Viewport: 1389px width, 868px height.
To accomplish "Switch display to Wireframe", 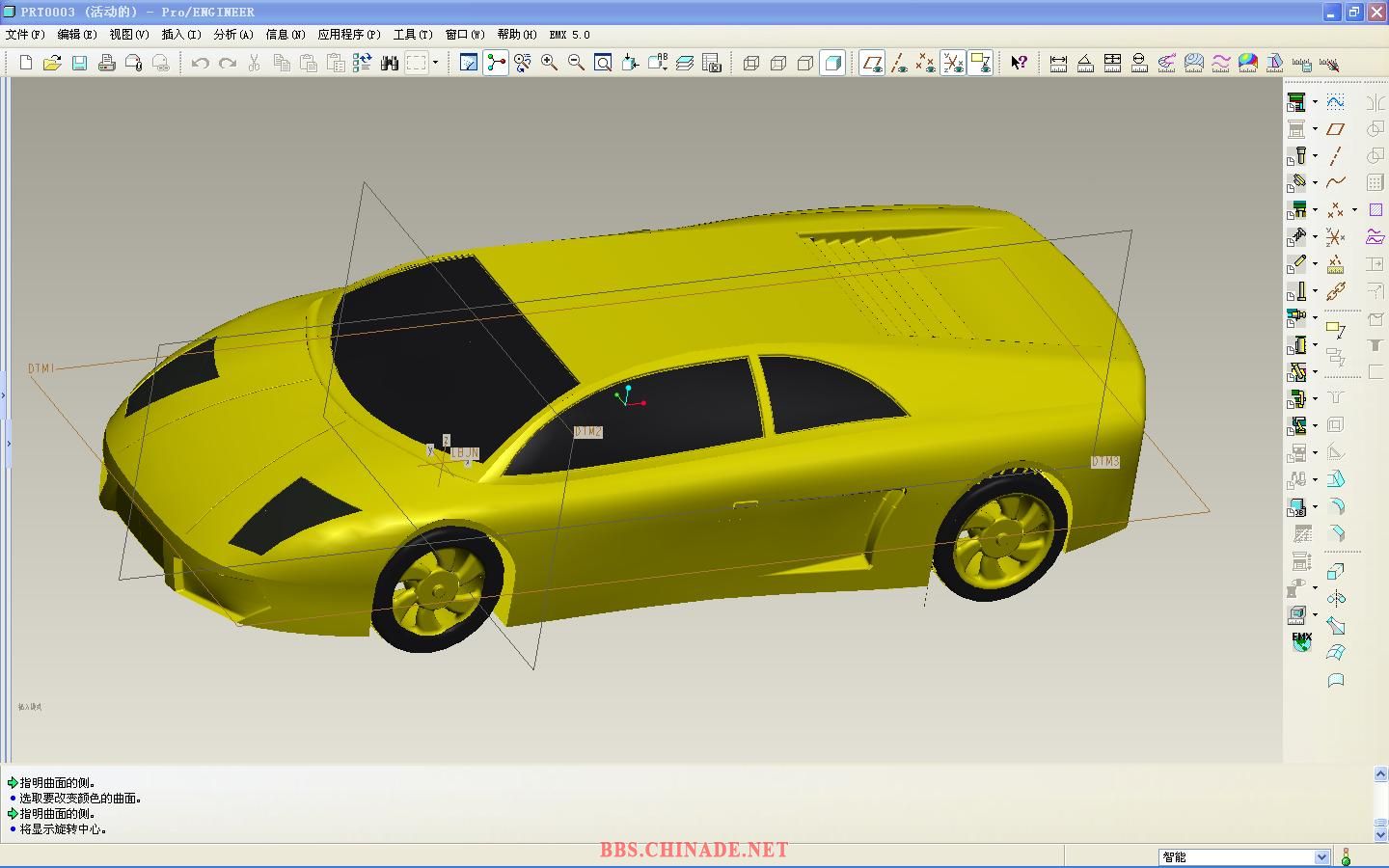I will (x=751, y=63).
